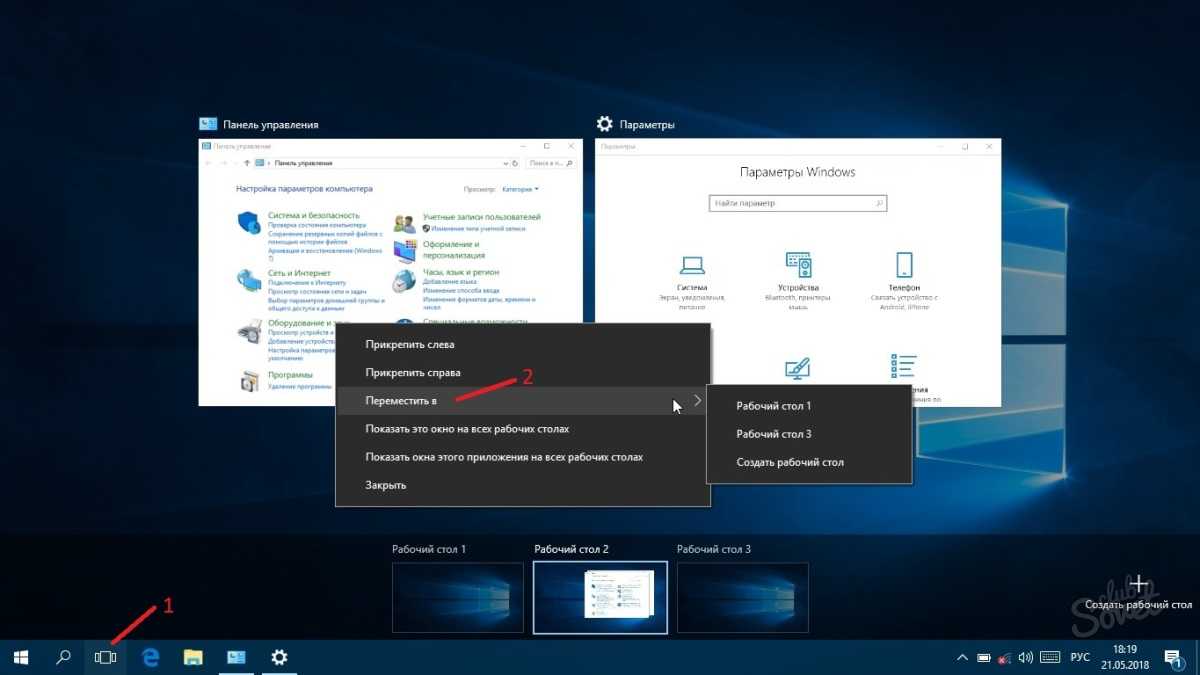Click the Windows Start button
Image resolution: width=1200 pixels, height=675 pixels.
20,657
